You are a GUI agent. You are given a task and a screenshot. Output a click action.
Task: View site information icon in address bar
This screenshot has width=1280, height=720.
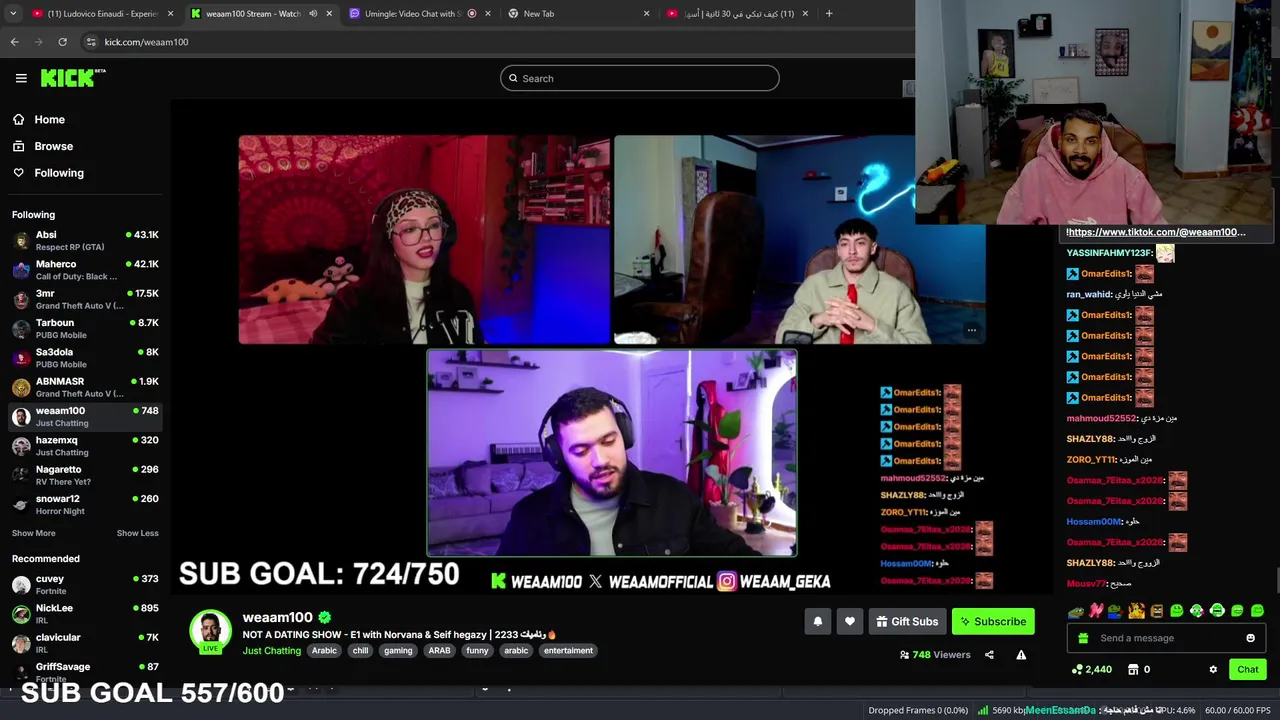coord(91,42)
